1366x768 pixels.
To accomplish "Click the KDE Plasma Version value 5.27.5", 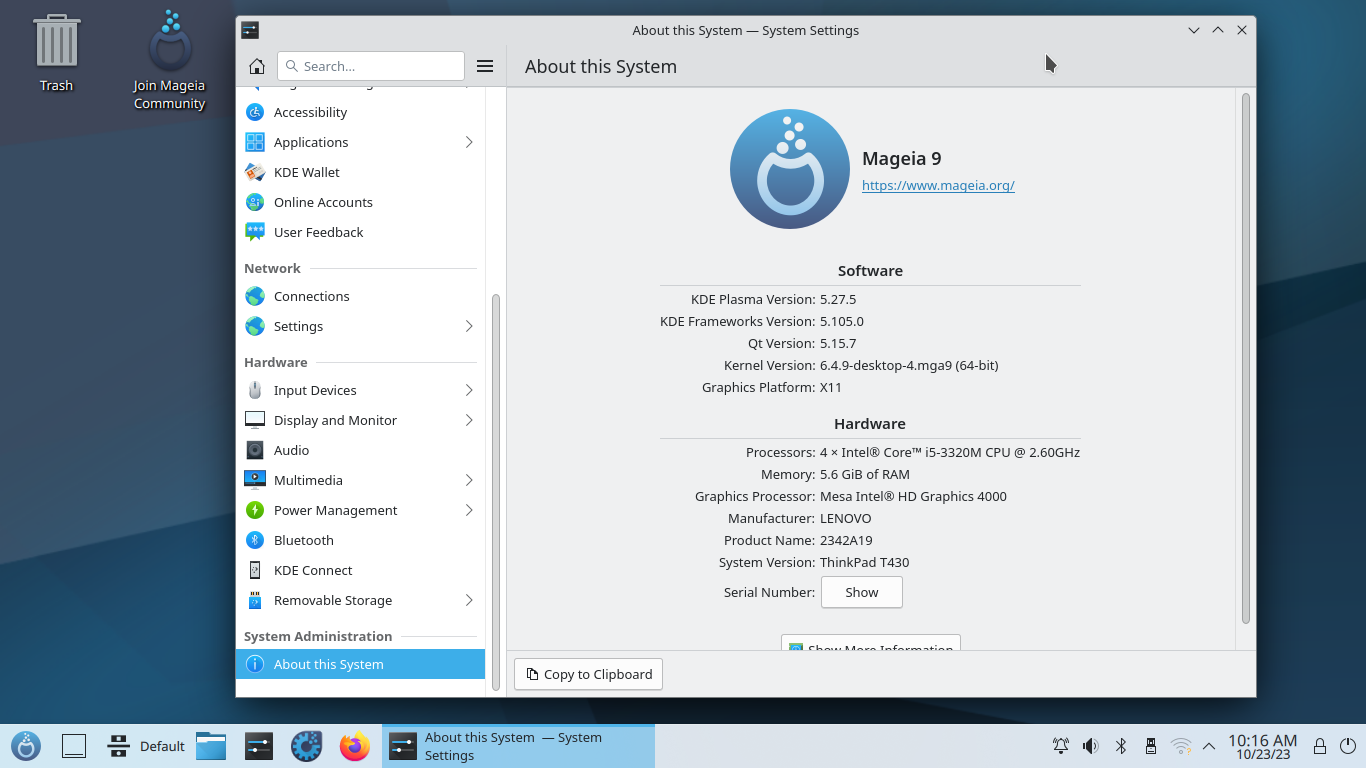I will (x=838, y=299).
